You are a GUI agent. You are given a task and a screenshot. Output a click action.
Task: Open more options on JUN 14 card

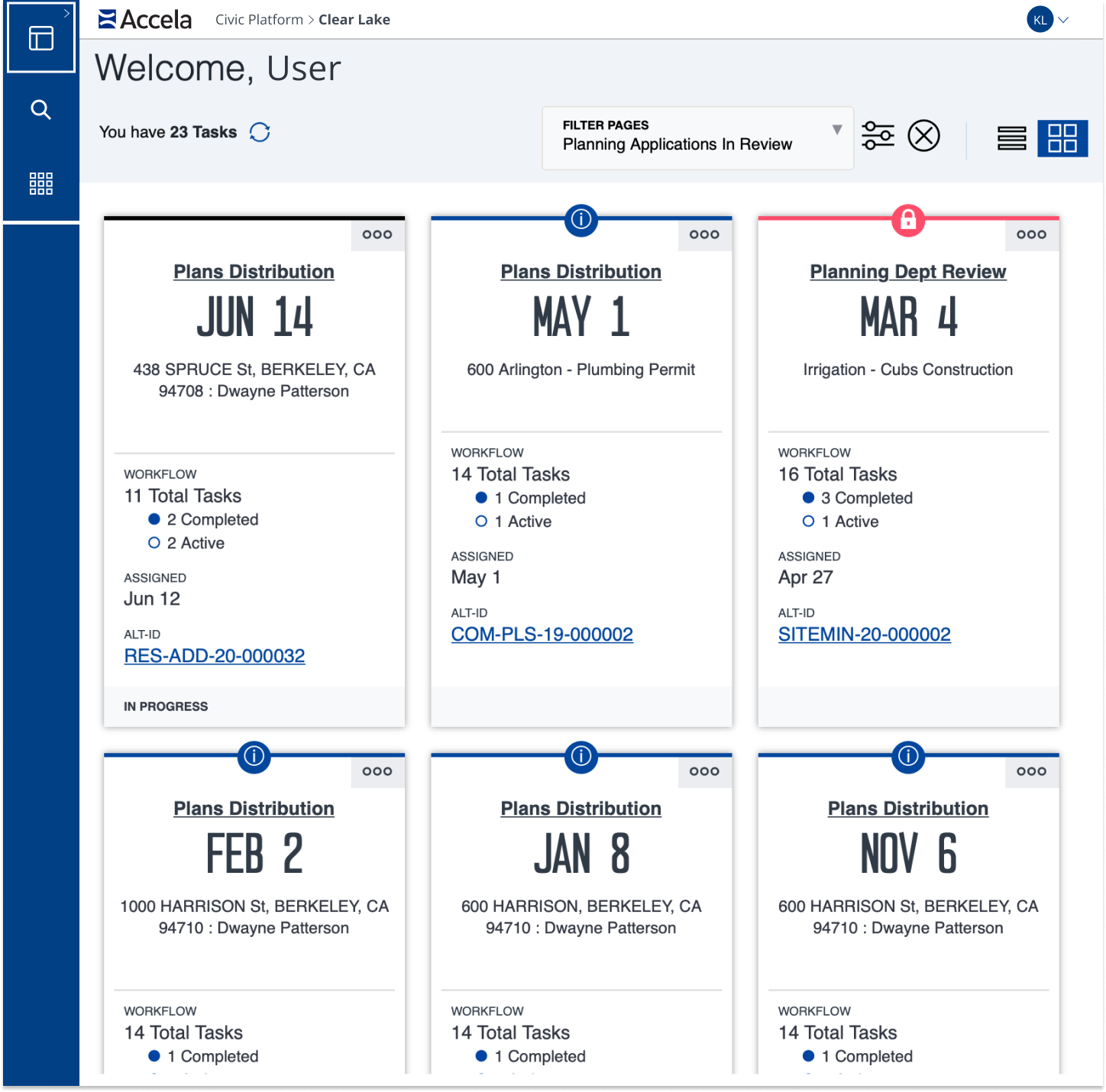click(377, 235)
